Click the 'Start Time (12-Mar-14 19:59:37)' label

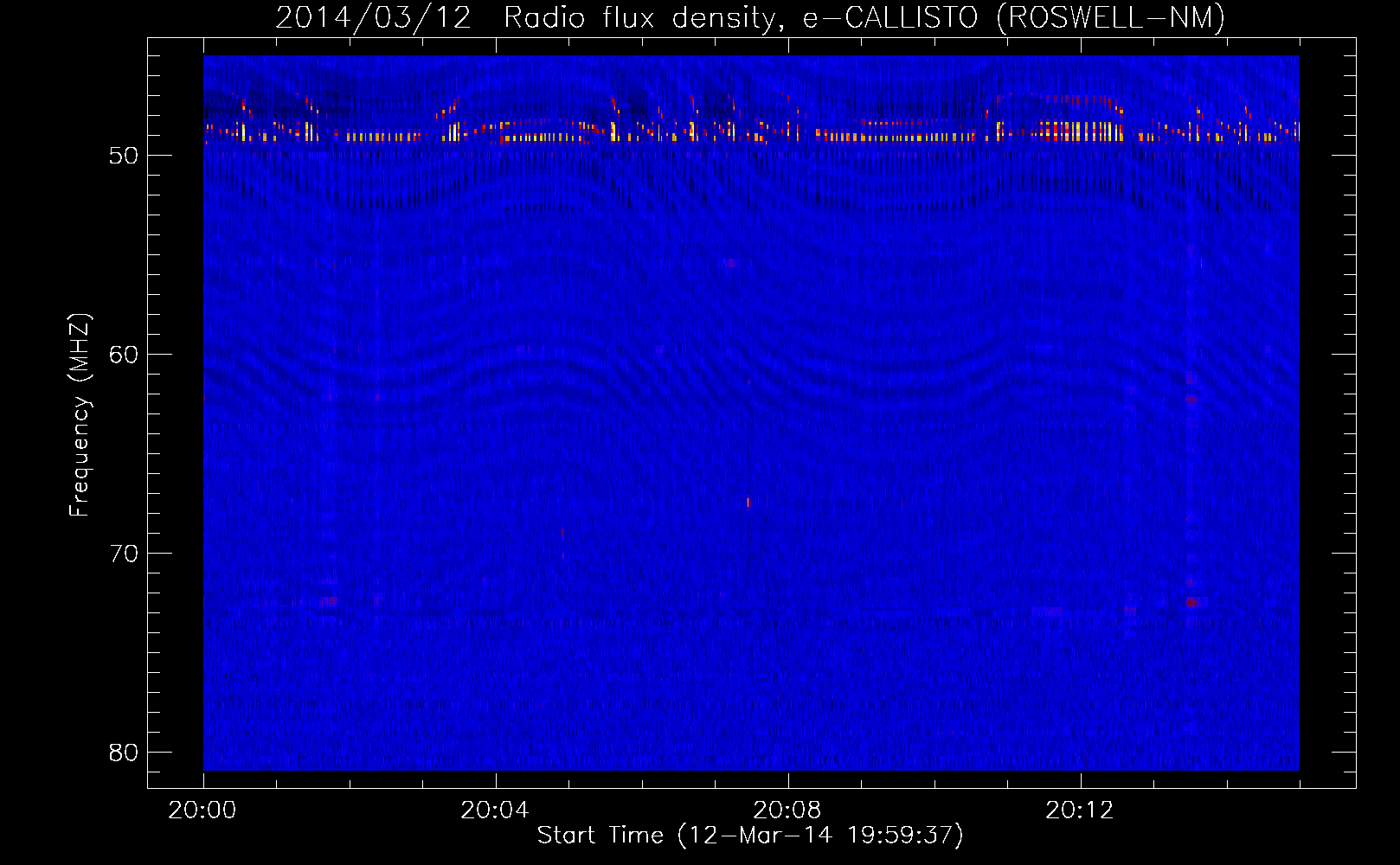(x=750, y=836)
